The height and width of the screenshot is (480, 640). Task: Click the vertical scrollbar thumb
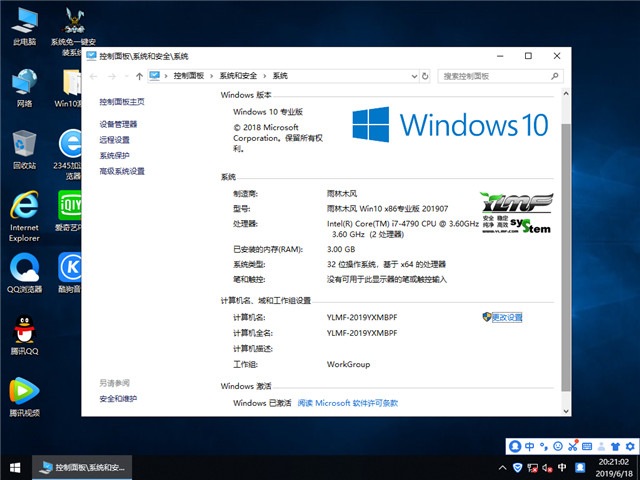pos(566,257)
